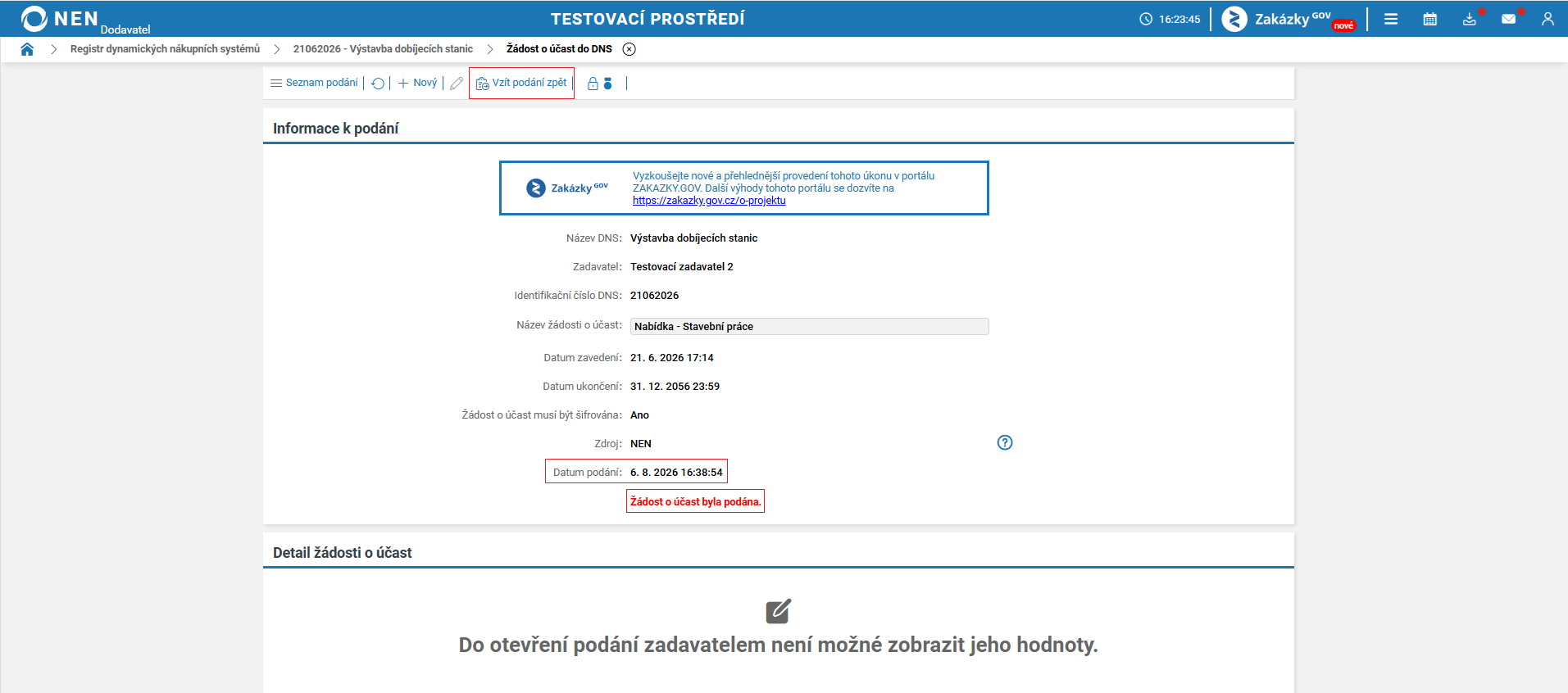The width and height of the screenshot is (1568, 693).
Task: Click the edit document icon in detail section
Action: (778, 611)
